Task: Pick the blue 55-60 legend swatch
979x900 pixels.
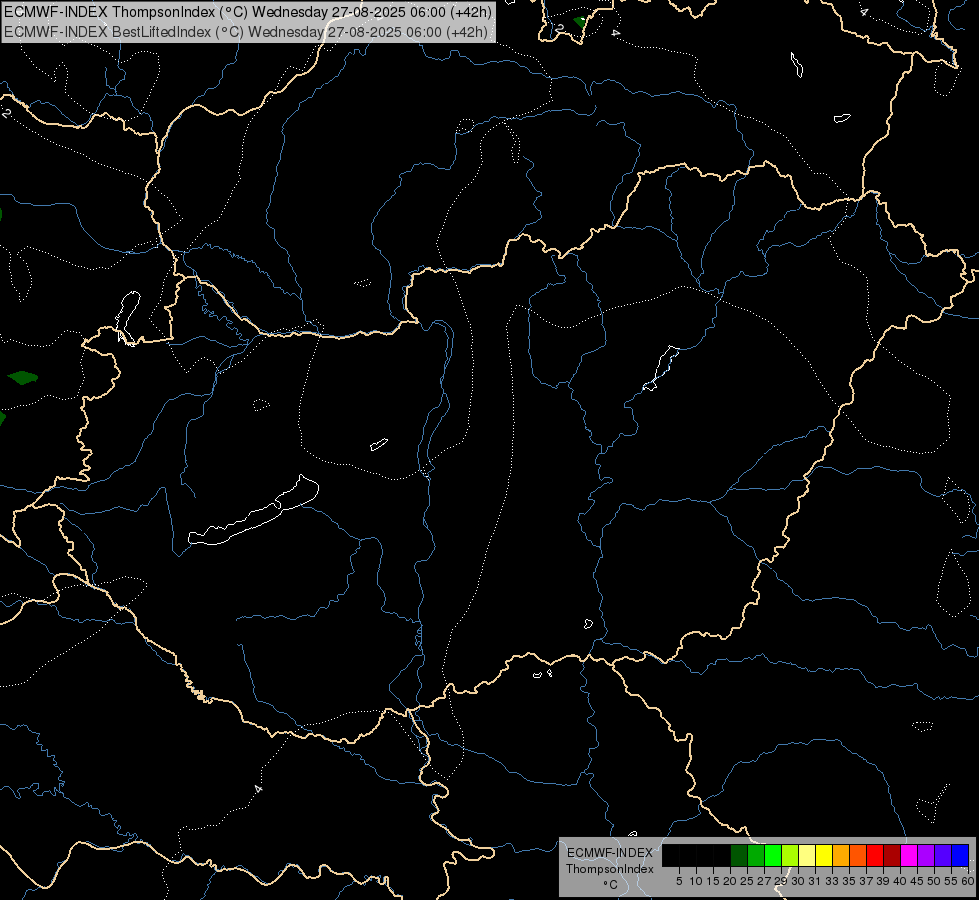Action: (x=960, y=855)
